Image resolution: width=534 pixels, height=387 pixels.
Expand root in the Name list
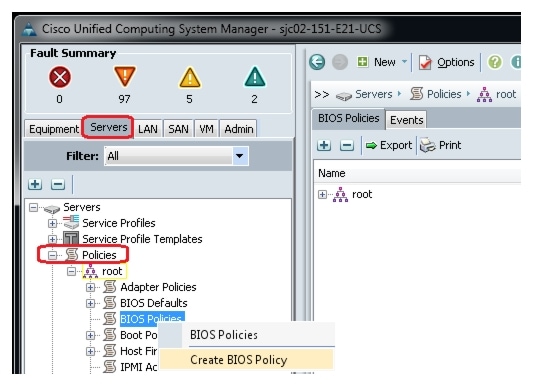[x=322, y=195]
